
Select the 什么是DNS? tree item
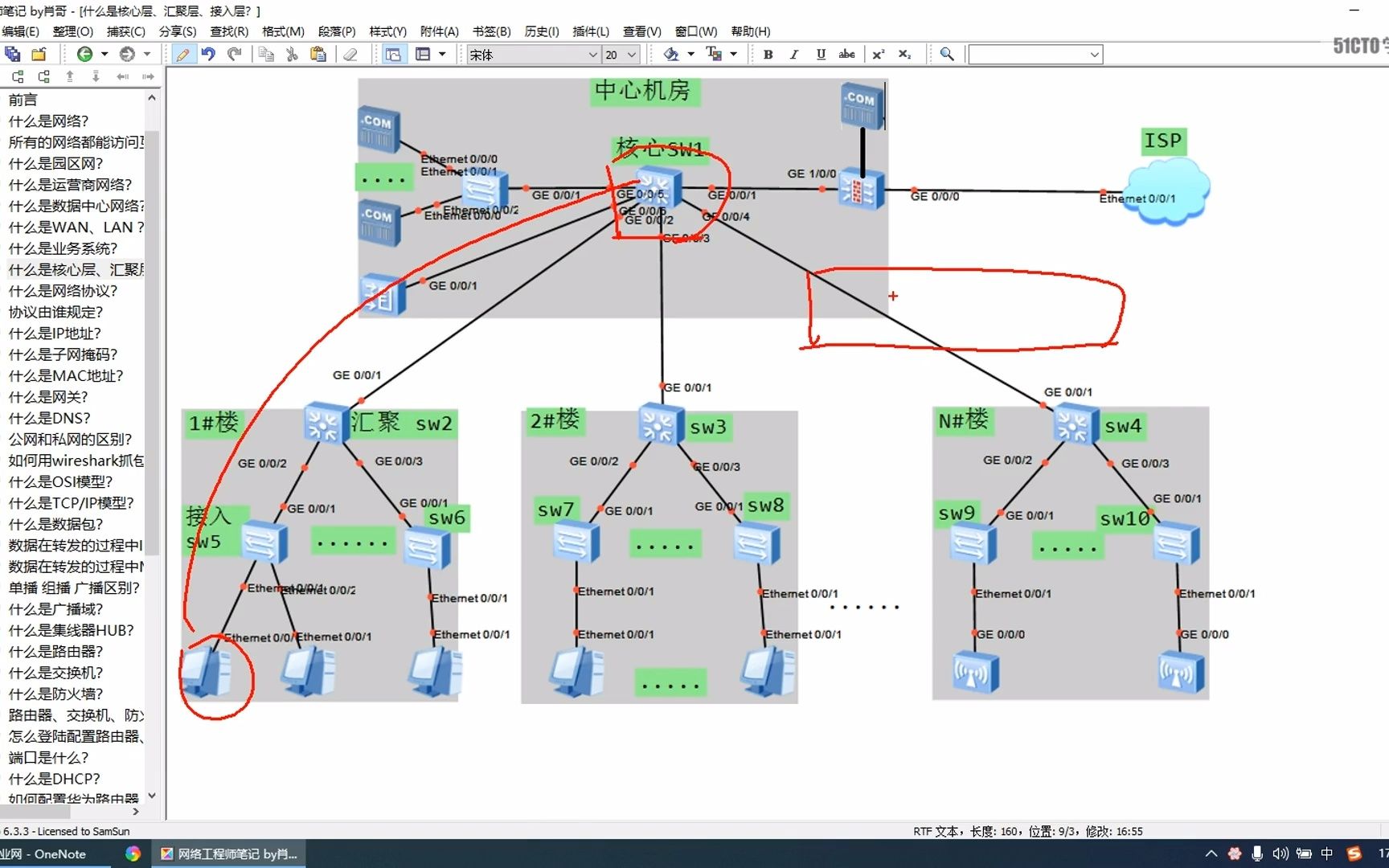(49, 418)
